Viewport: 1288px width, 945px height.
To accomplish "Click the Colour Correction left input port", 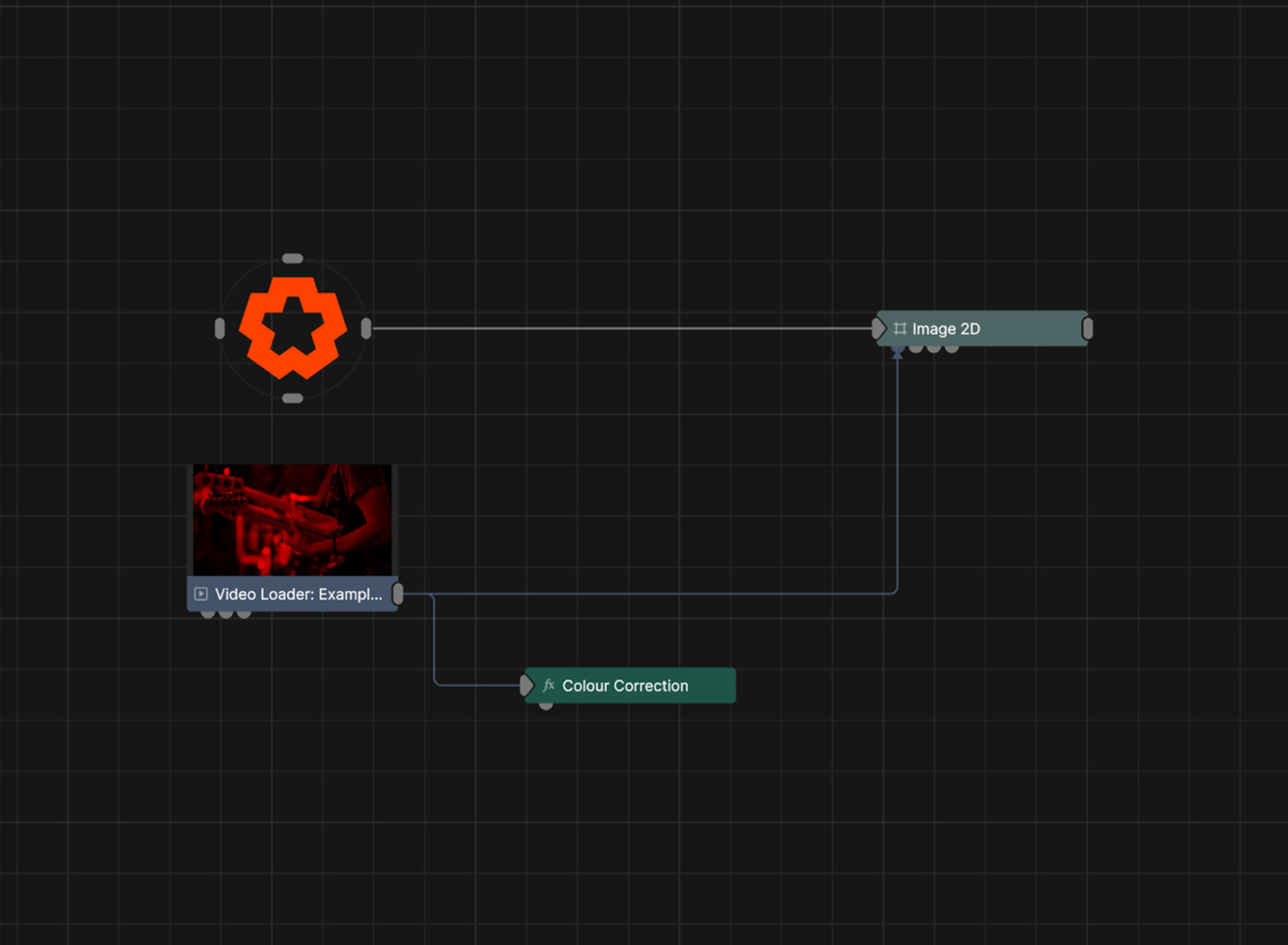I will 526,686.
